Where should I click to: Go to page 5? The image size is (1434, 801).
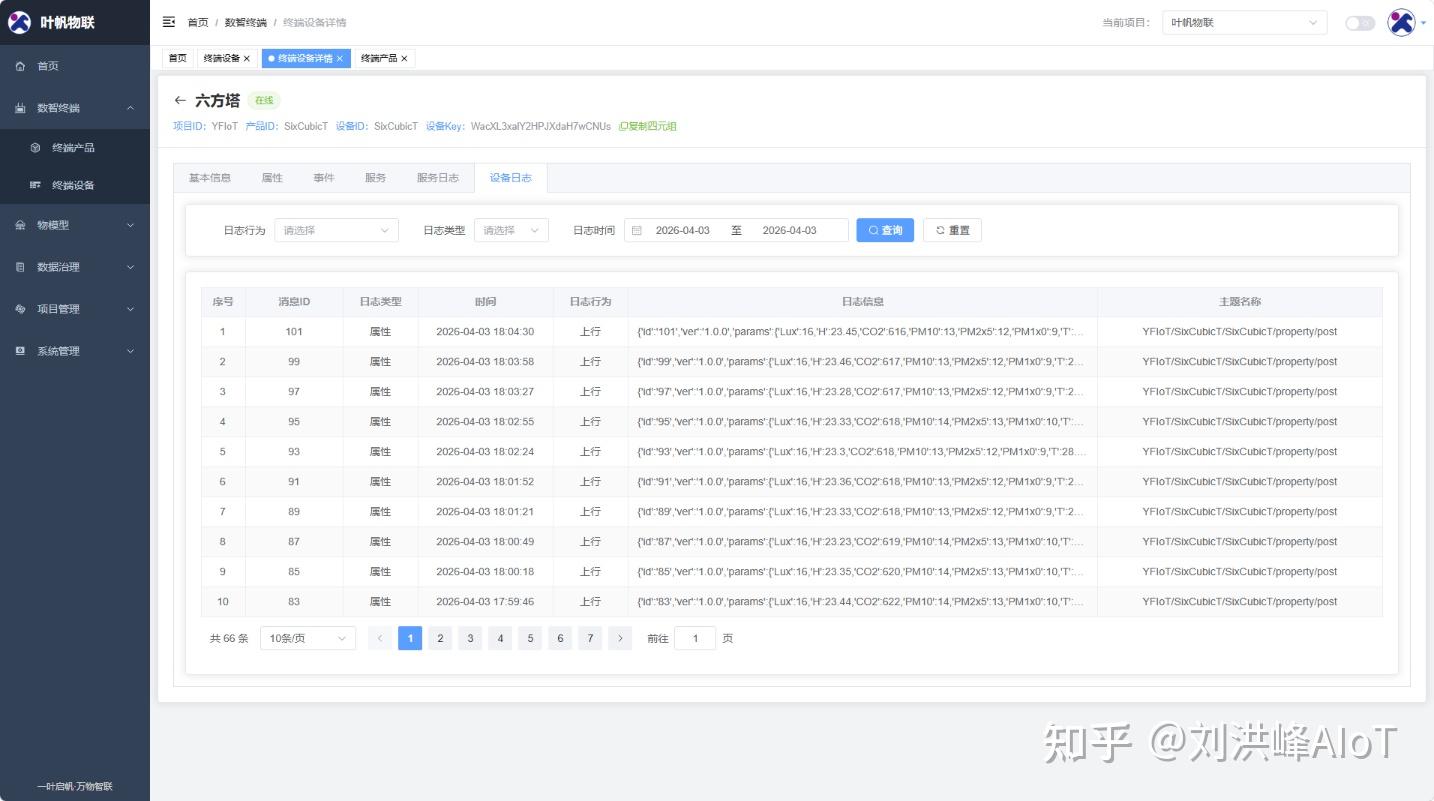[x=530, y=638]
